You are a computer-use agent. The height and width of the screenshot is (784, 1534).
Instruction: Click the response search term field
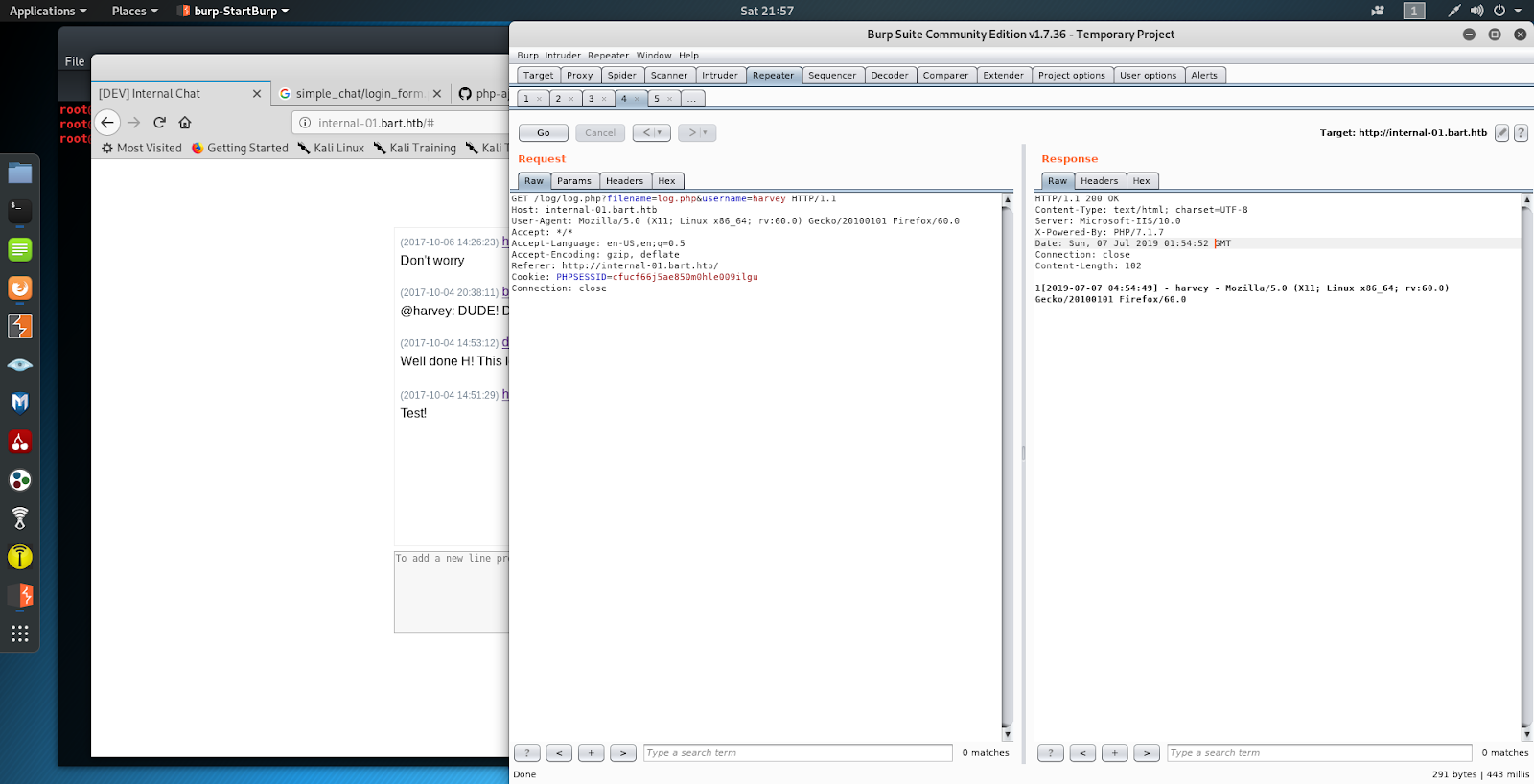point(1319,753)
